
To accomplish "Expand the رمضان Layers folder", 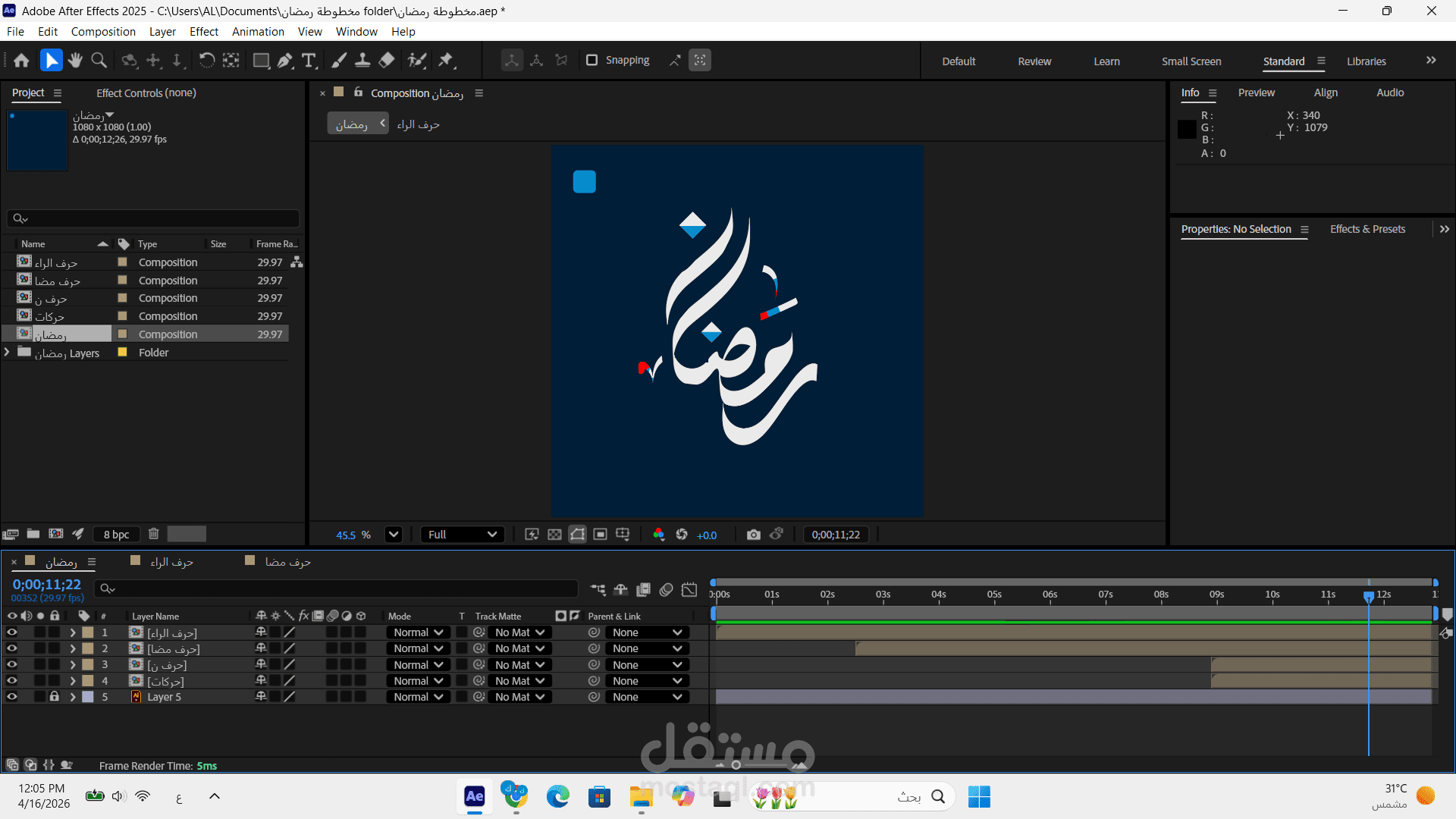I will (x=7, y=353).
